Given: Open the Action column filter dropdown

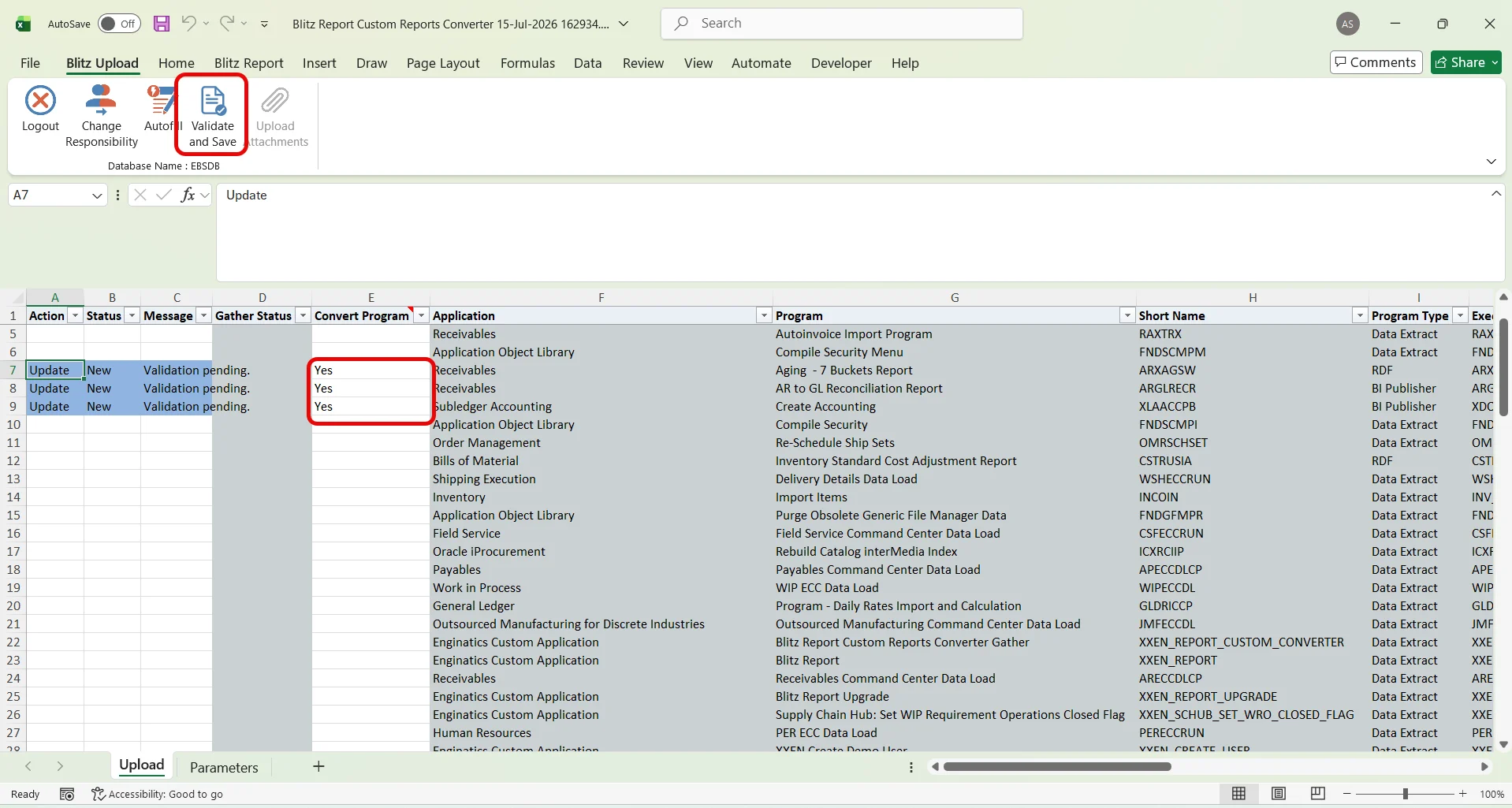Looking at the screenshot, I should (x=76, y=315).
